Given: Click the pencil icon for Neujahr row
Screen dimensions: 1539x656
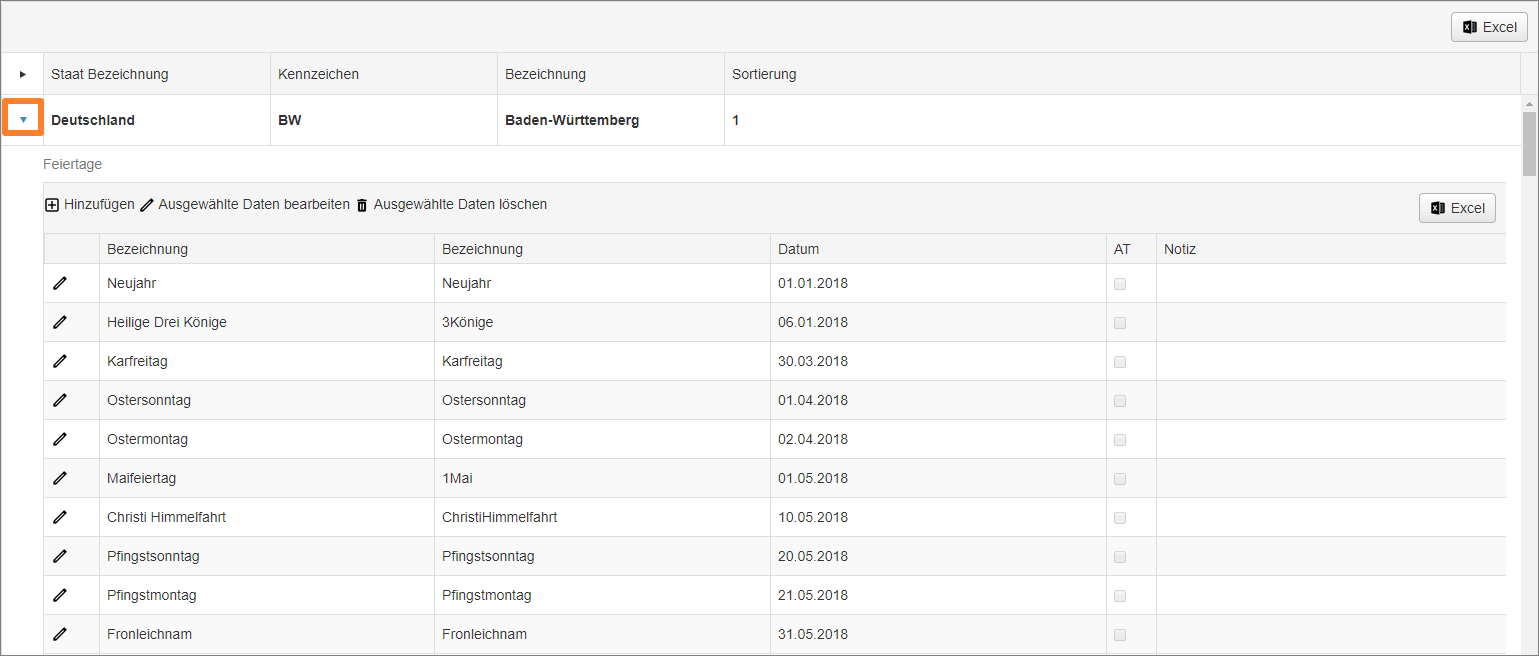Looking at the screenshot, I should (x=60, y=284).
